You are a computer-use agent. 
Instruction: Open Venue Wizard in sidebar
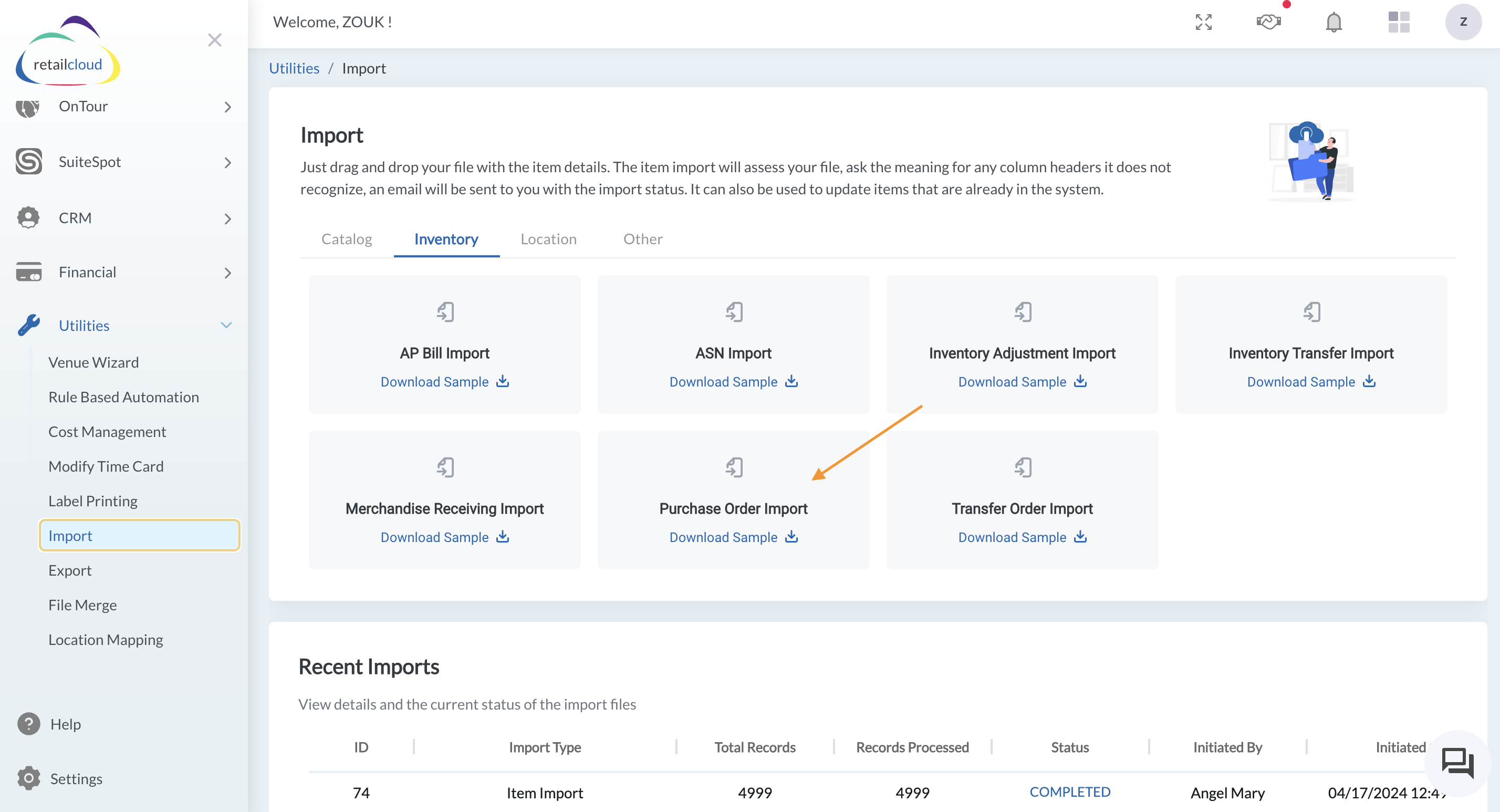point(93,362)
